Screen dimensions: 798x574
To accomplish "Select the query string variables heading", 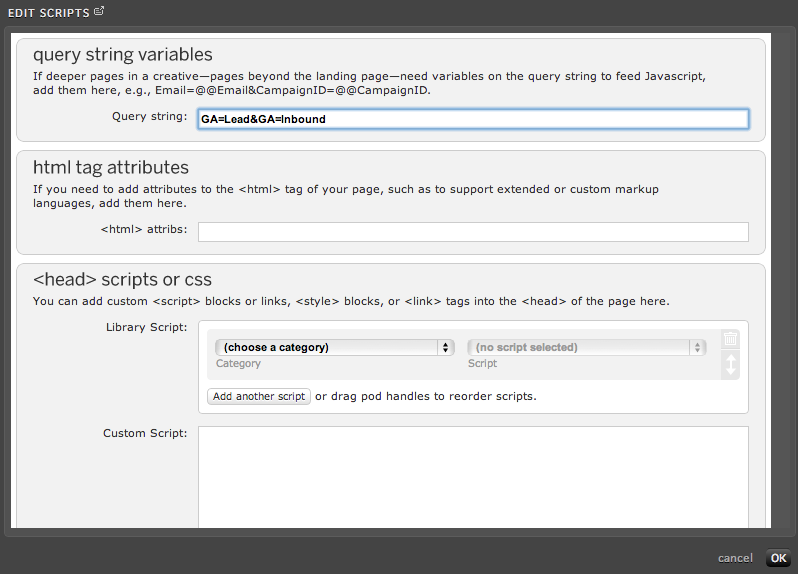I will point(123,54).
